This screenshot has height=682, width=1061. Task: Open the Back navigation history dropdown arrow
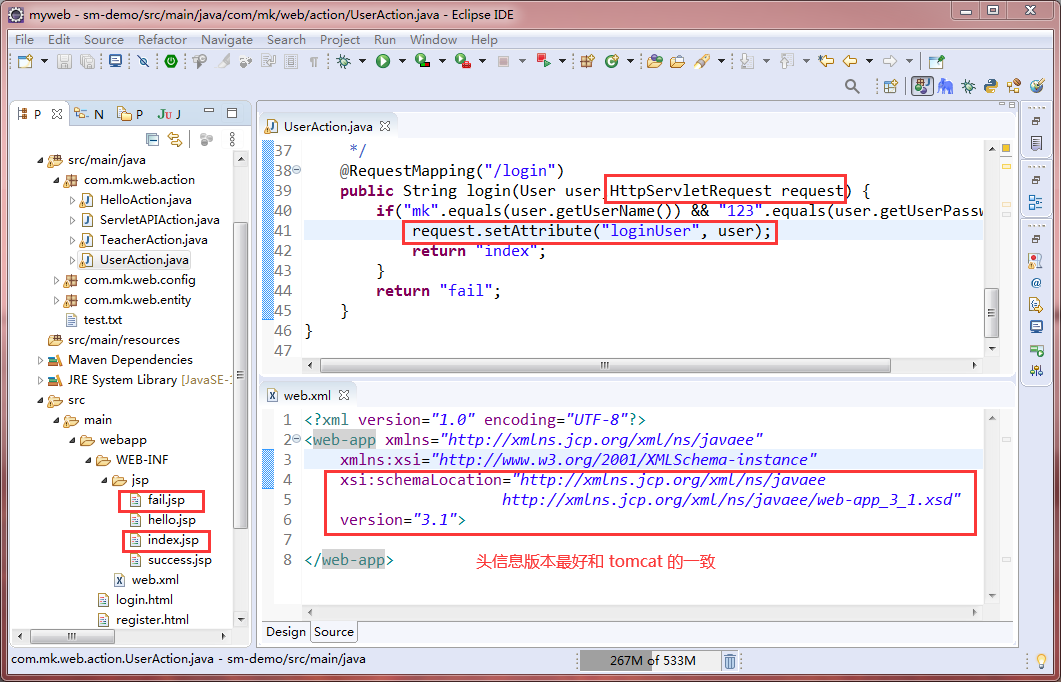pos(870,62)
